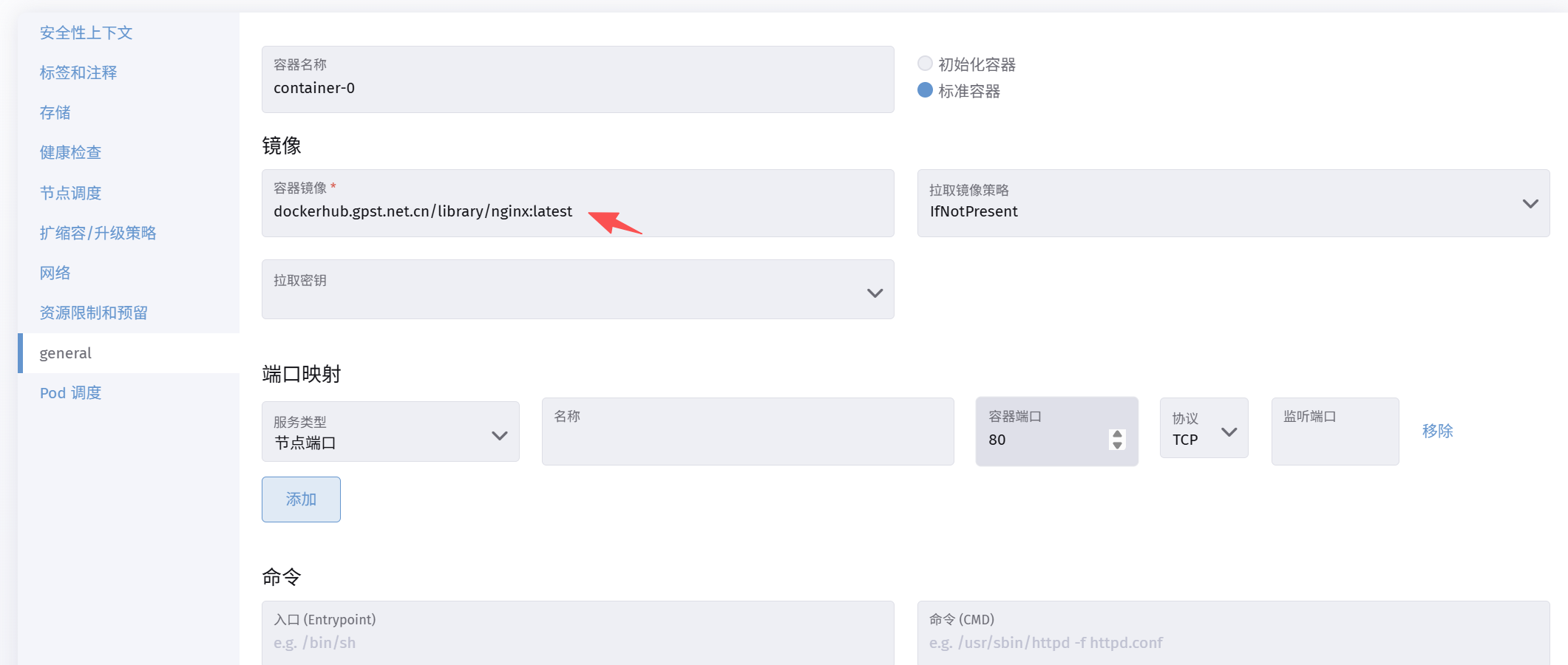Click the chevron on pull image policy dropdown

point(1530,203)
